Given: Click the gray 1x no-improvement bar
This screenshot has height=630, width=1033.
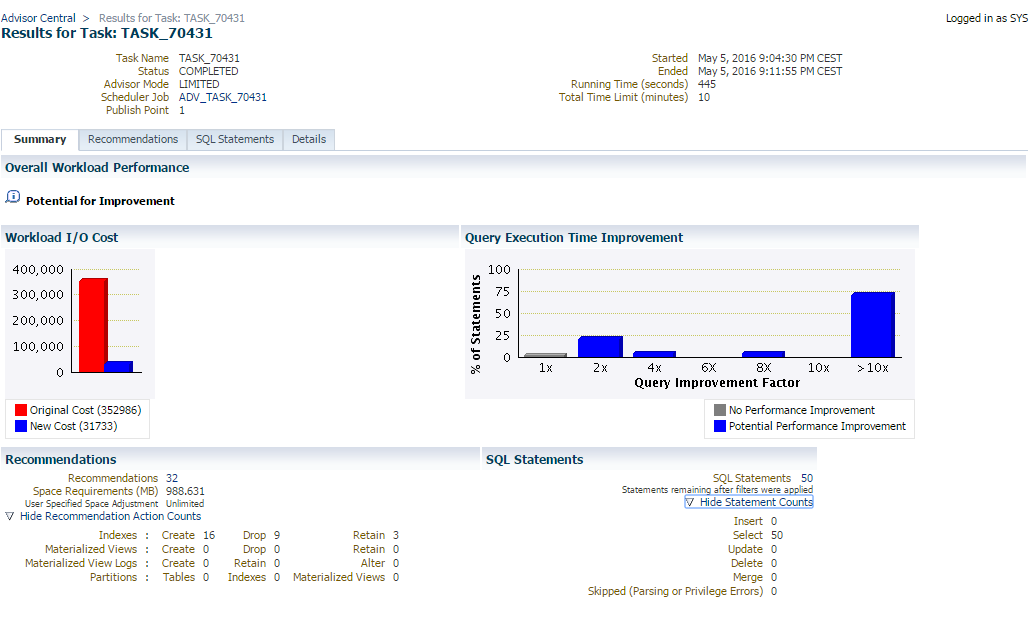Looking at the screenshot, I should pyautogui.click(x=545, y=355).
